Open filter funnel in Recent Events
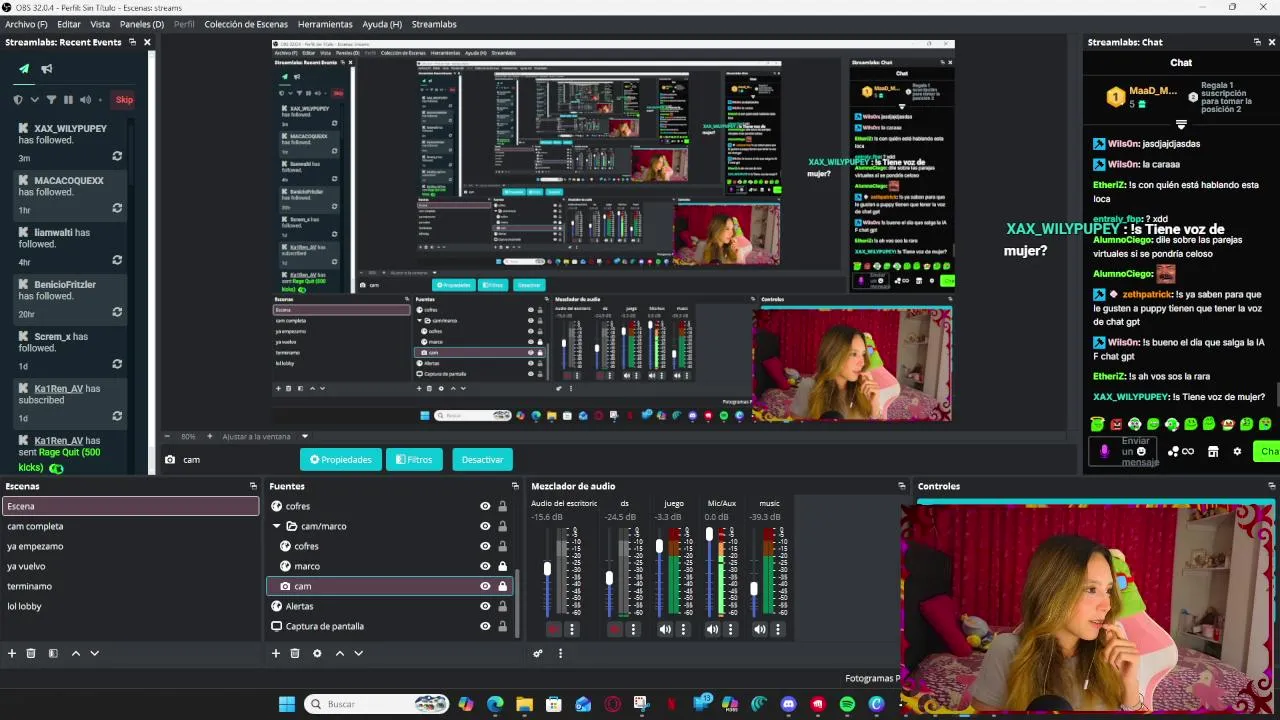The image size is (1280, 720). (x=51, y=100)
